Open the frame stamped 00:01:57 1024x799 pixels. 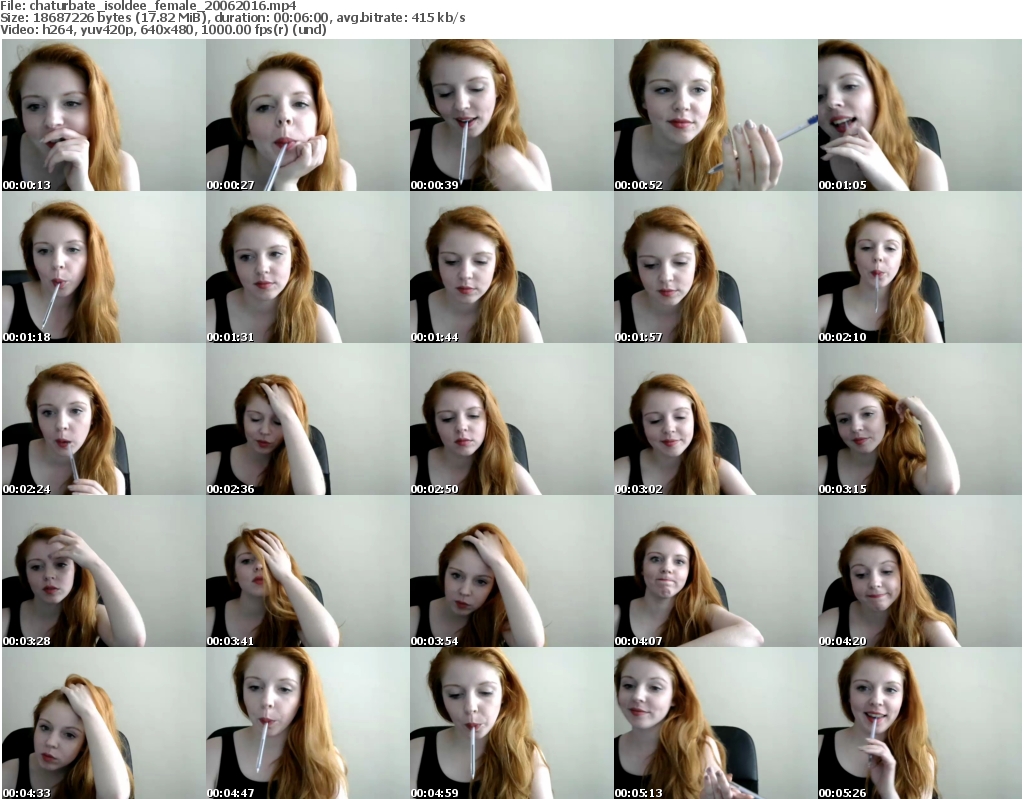click(x=715, y=267)
